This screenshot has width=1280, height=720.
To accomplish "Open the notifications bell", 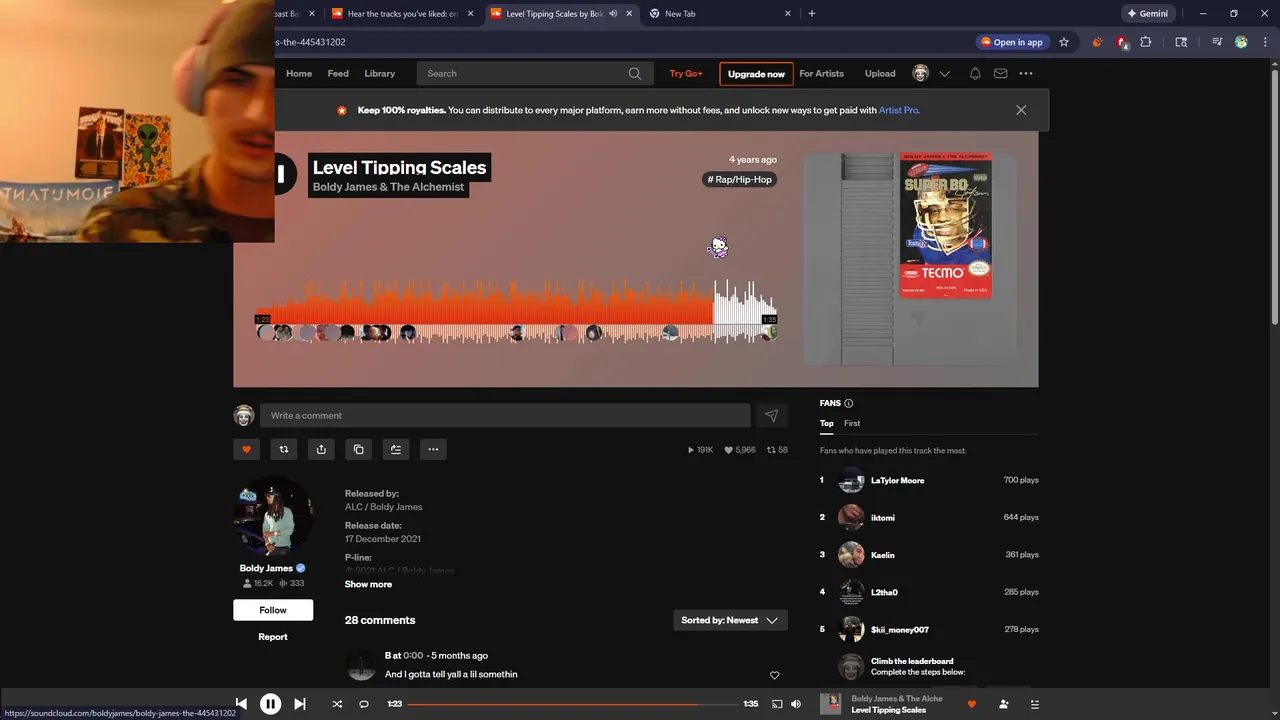I will coord(975,73).
